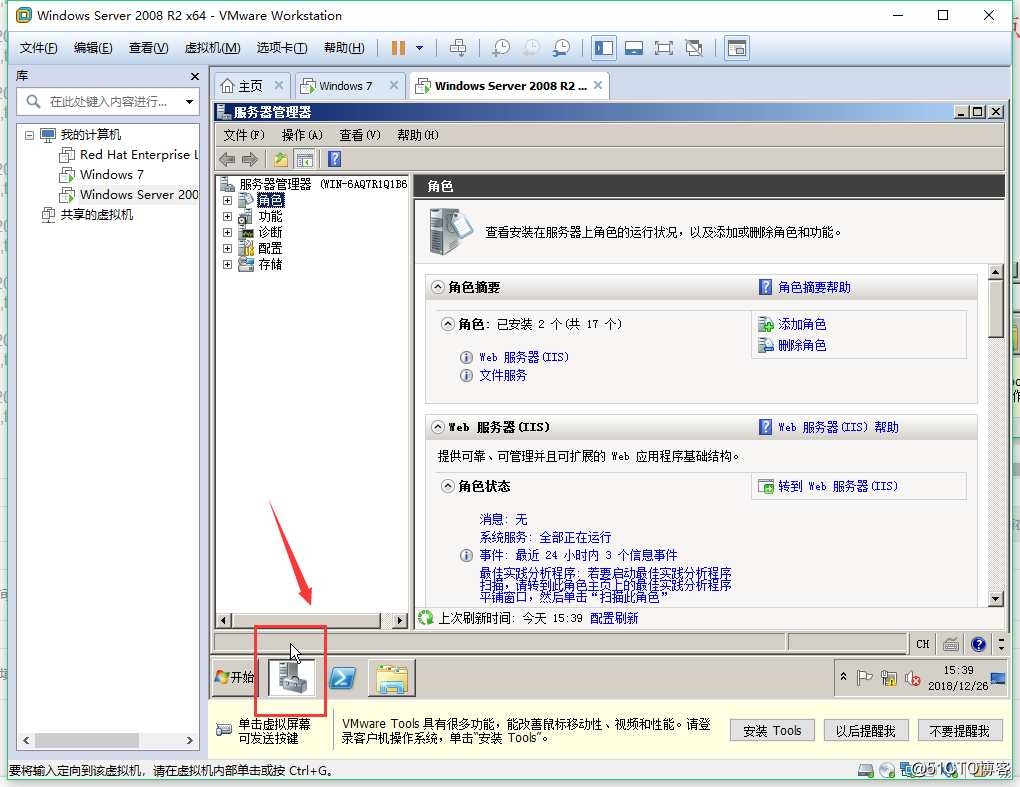
Task: Open the library search dropdown arrow
Action: point(189,101)
